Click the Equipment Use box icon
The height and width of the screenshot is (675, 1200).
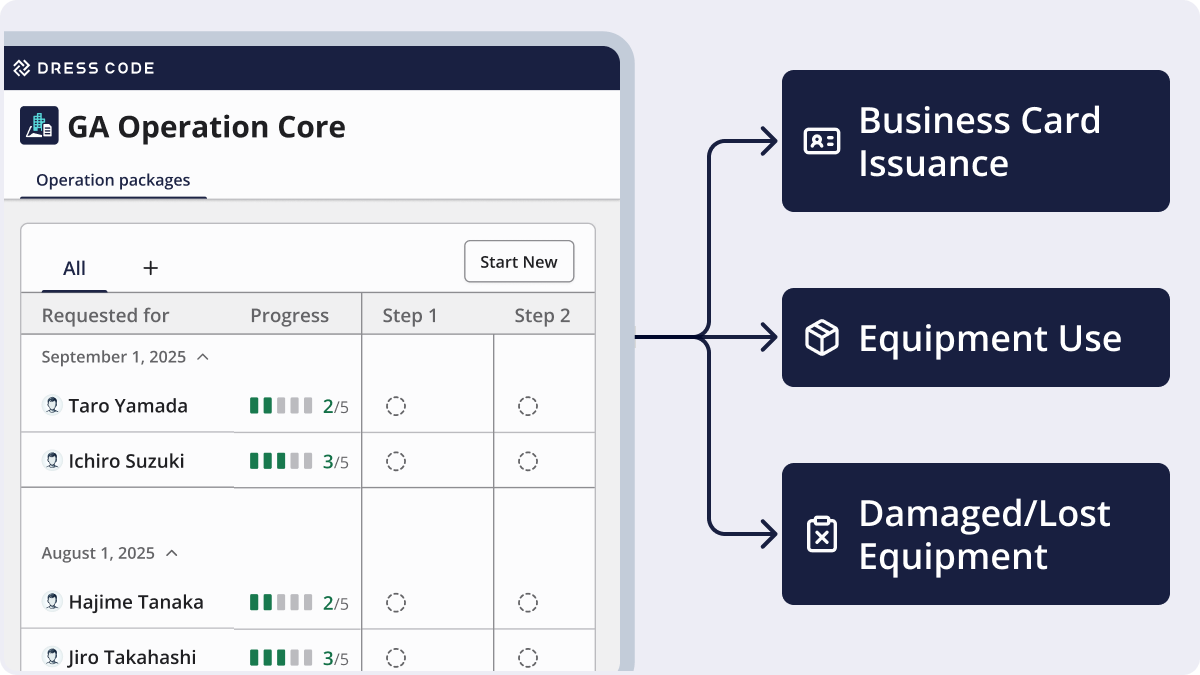(822, 338)
